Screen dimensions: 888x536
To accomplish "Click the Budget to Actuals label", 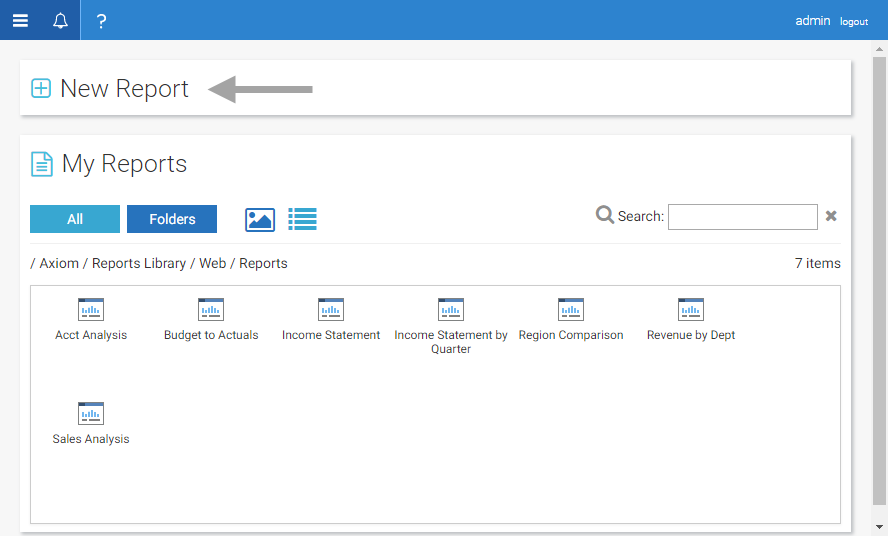I will (x=211, y=335).
